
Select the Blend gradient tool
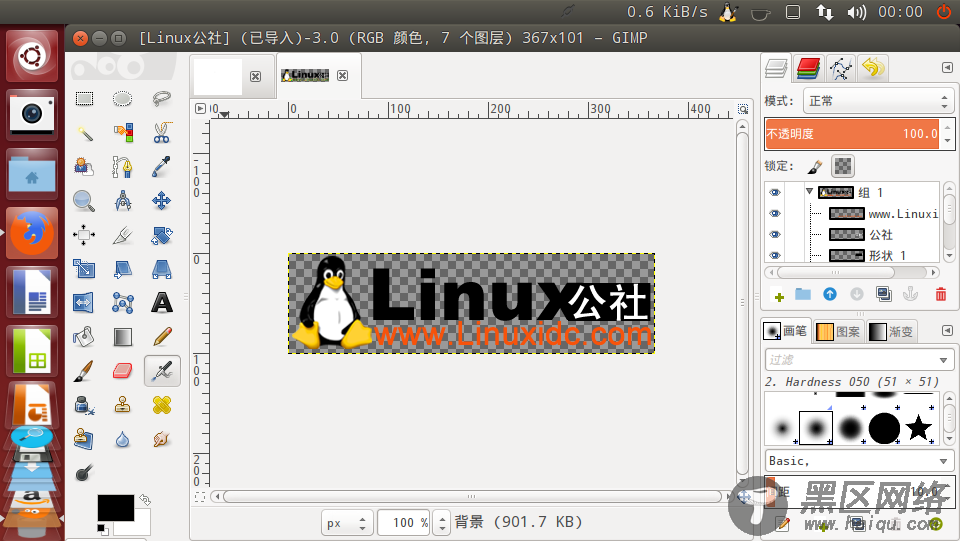(x=122, y=337)
